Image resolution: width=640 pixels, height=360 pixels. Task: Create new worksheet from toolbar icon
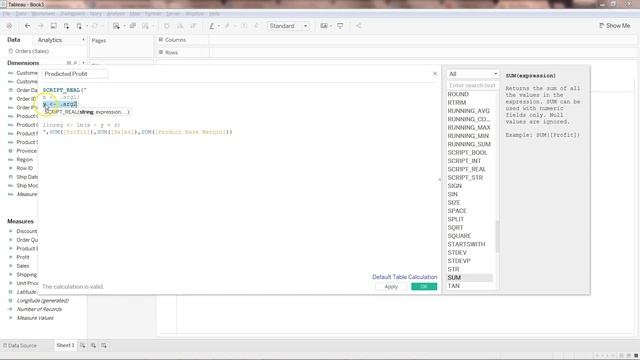(x=116, y=26)
